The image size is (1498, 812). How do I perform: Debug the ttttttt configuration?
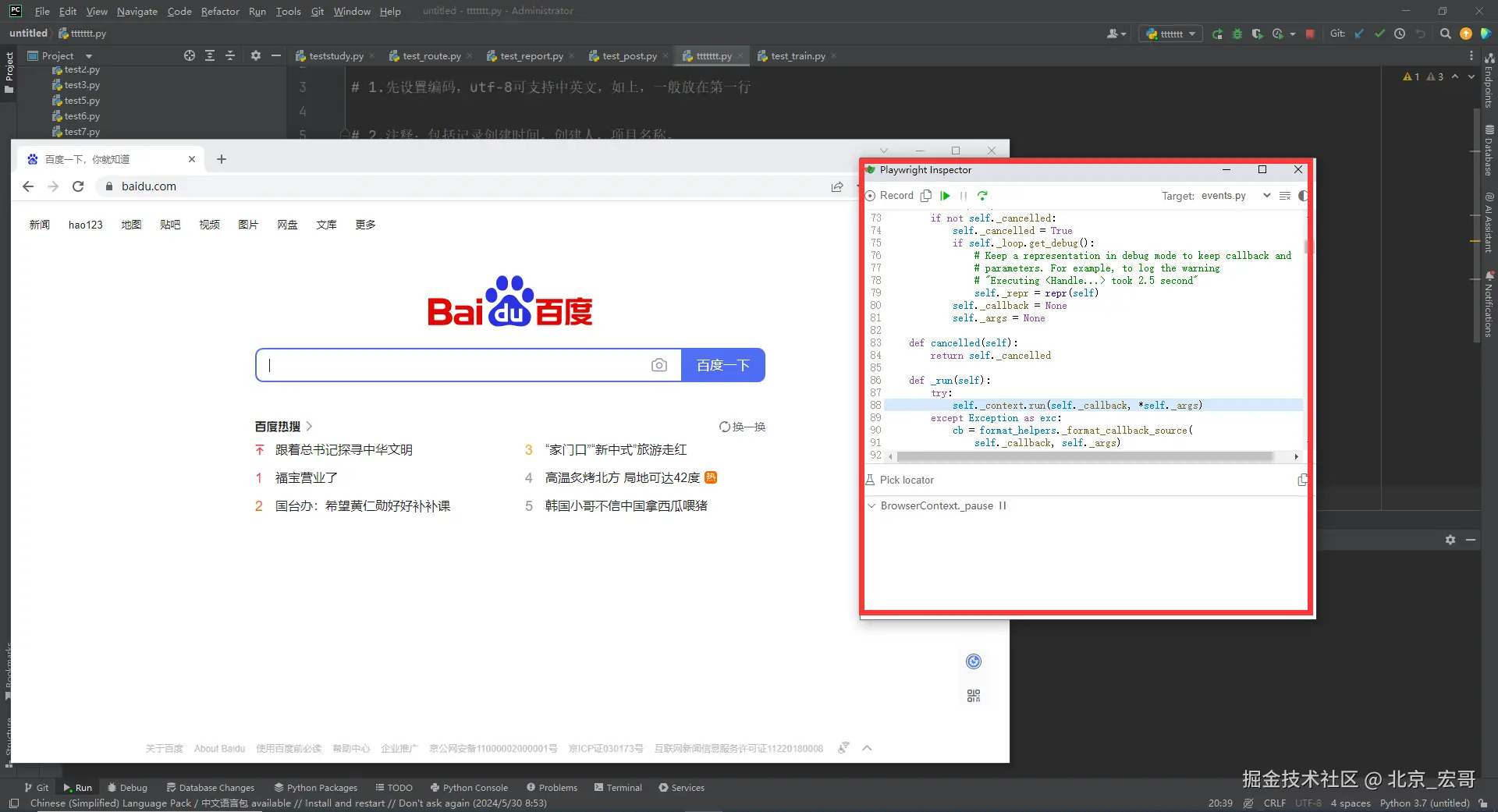tap(1237, 34)
